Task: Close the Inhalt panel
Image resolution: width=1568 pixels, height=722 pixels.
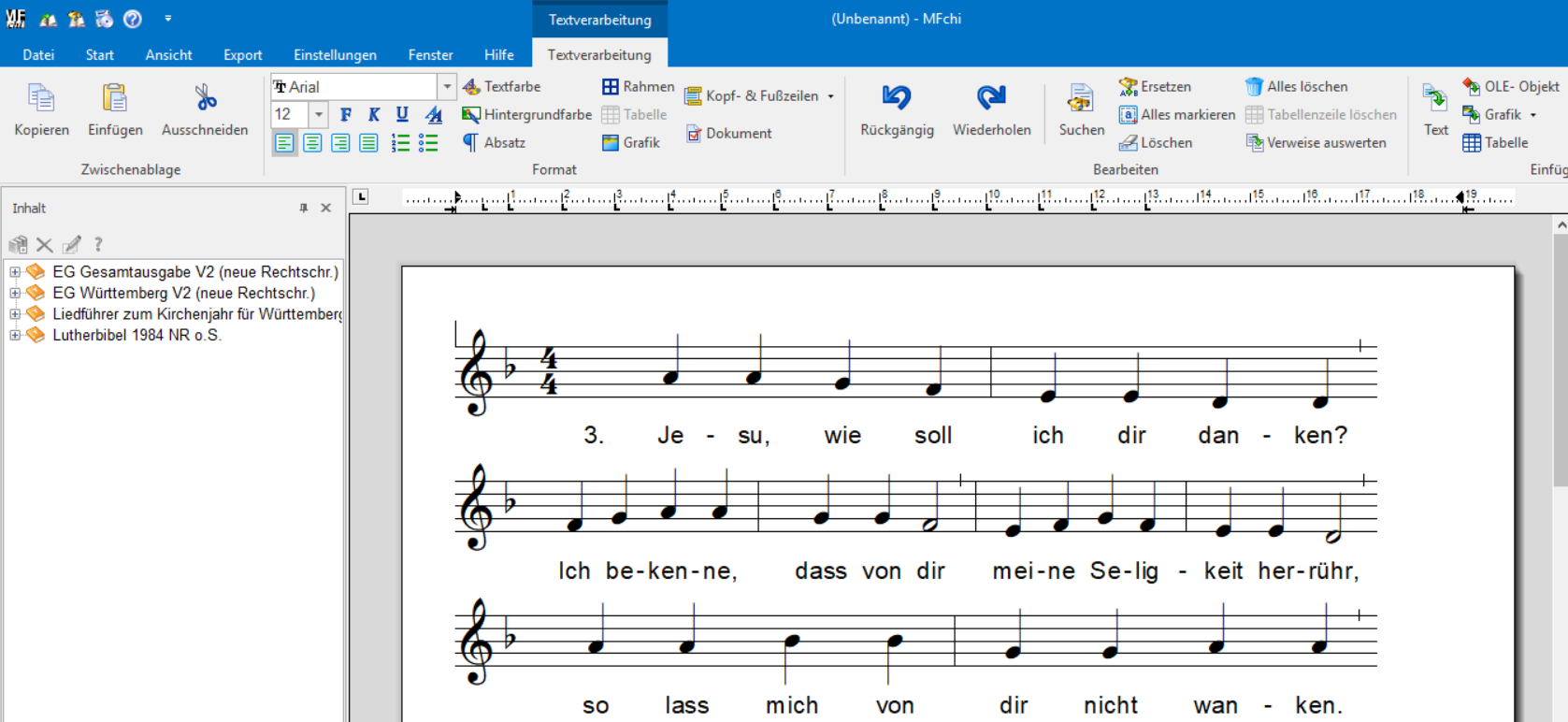Action: 326,208
